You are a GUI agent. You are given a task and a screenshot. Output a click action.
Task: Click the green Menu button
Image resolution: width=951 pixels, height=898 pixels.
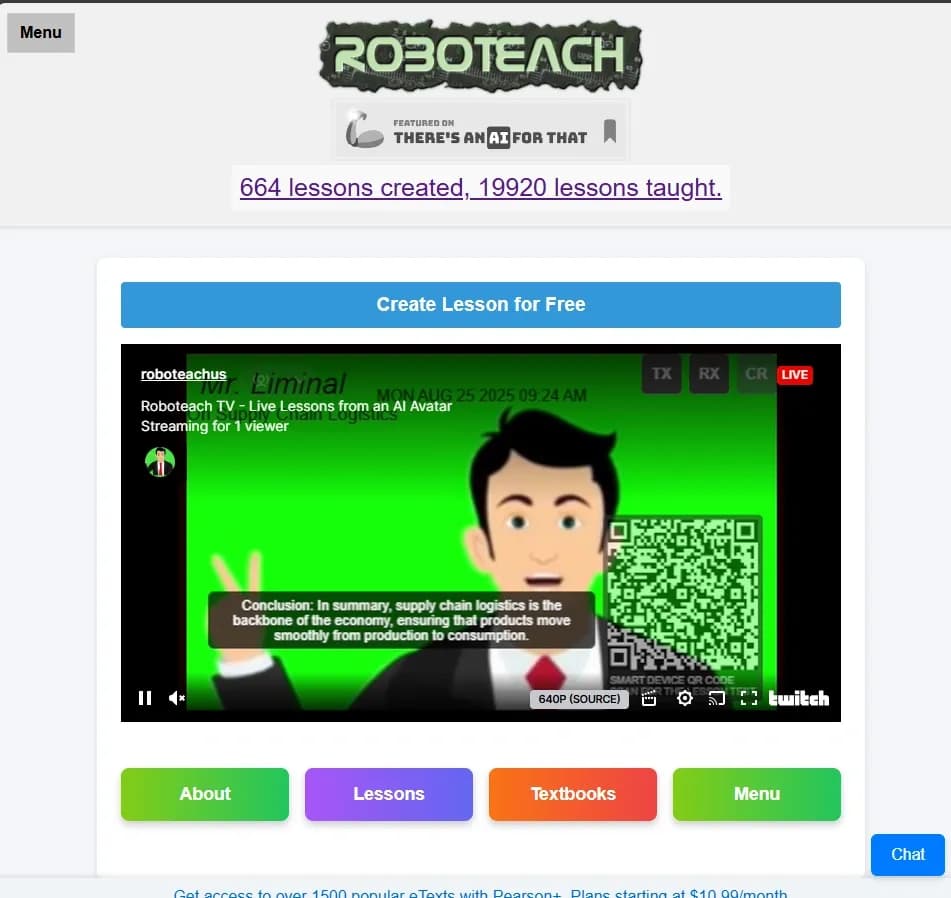(x=757, y=794)
